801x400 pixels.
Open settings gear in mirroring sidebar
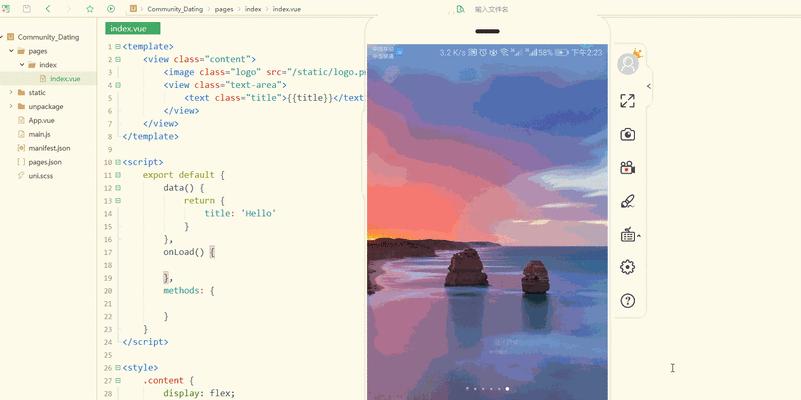[627, 267]
